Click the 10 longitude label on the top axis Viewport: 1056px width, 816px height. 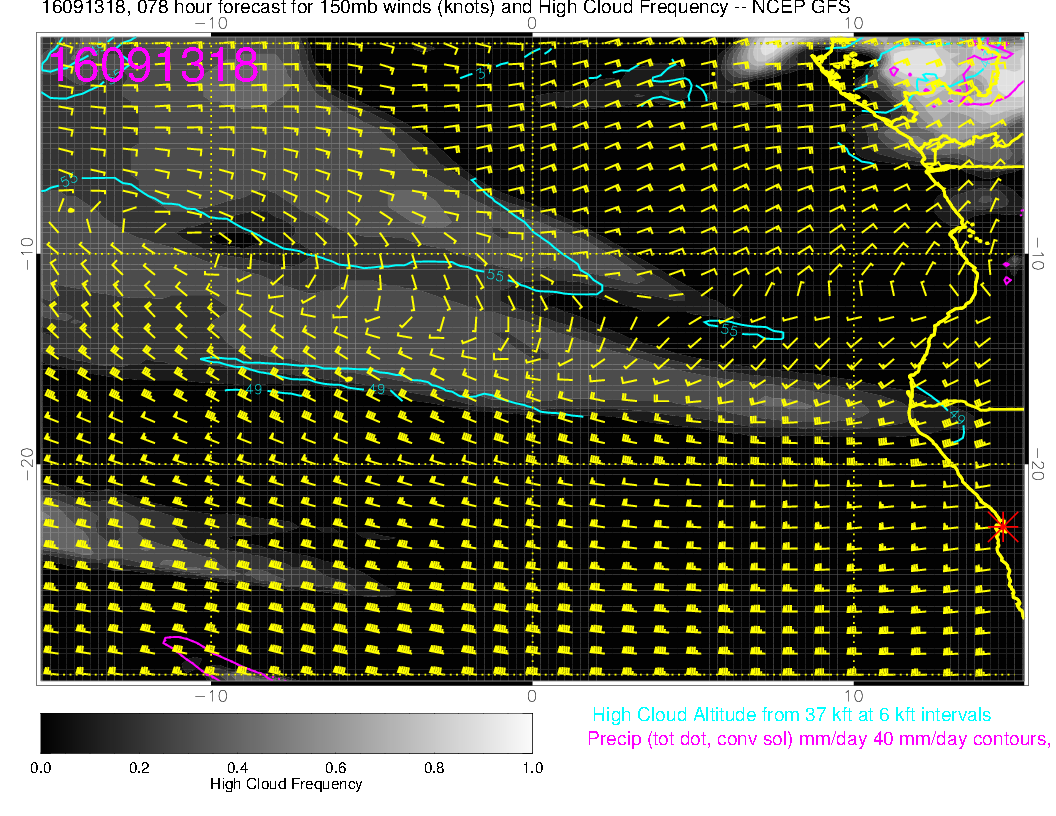tap(853, 22)
